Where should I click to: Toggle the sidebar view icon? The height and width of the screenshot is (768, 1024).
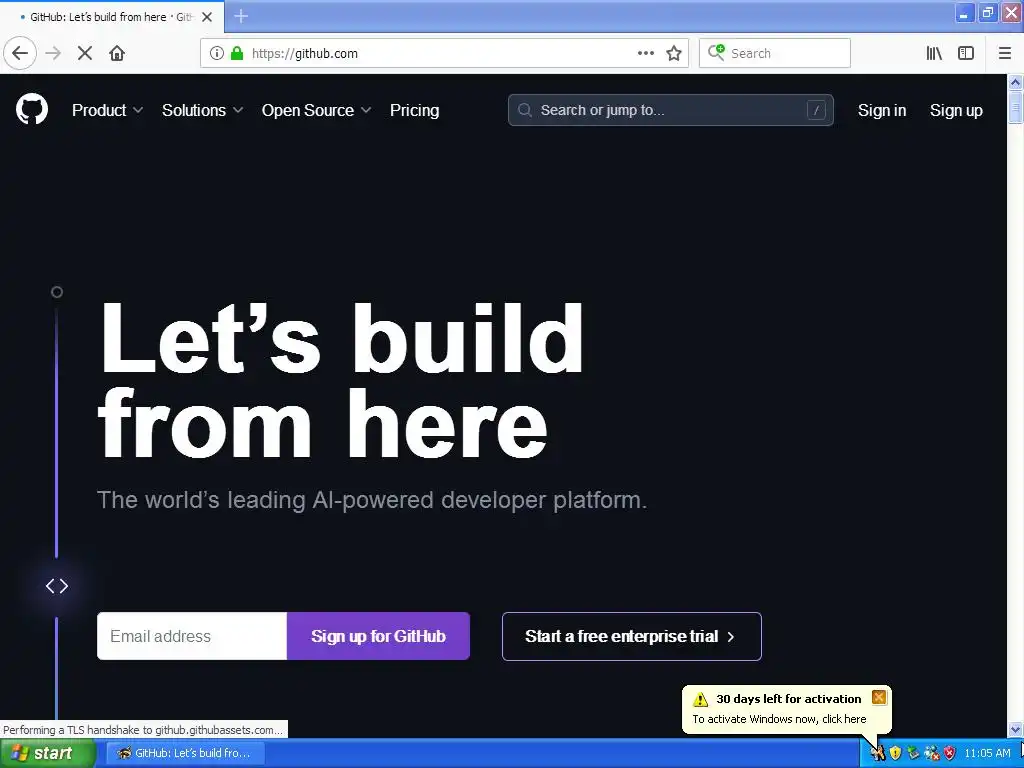coord(966,53)
